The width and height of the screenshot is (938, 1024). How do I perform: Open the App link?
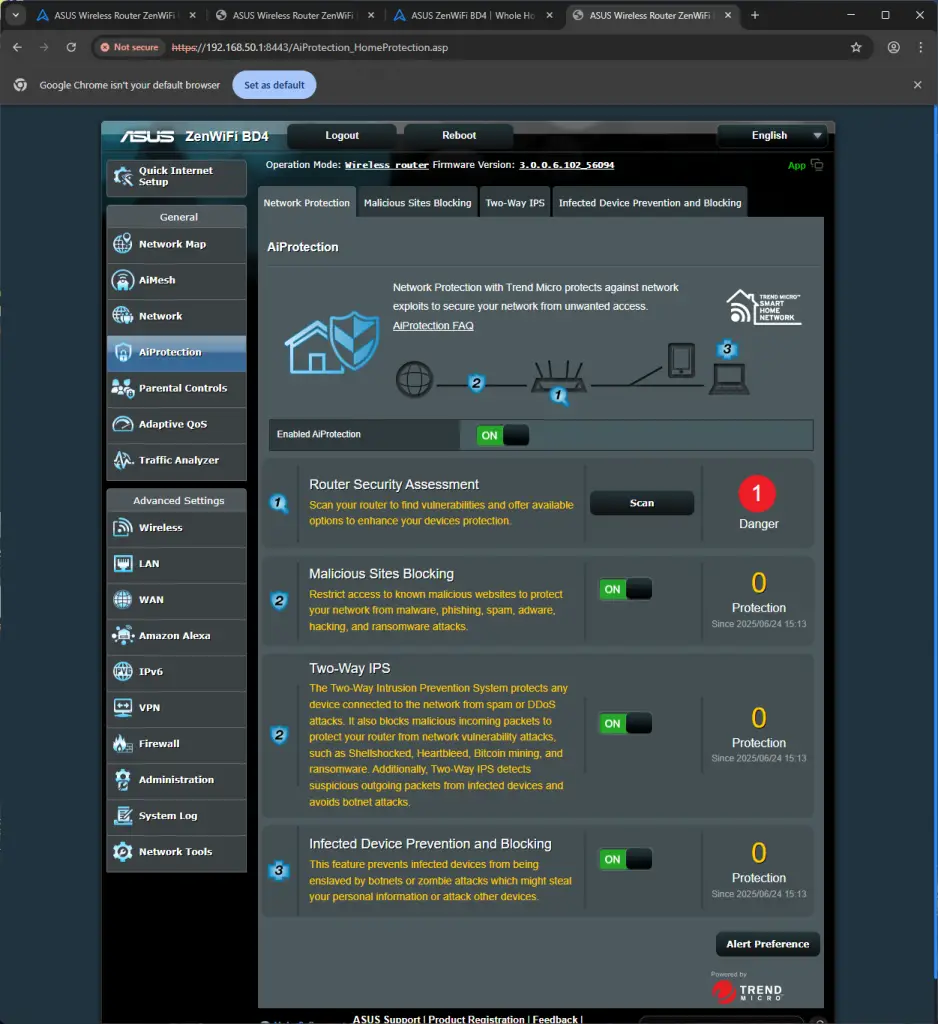click(796, 165)
